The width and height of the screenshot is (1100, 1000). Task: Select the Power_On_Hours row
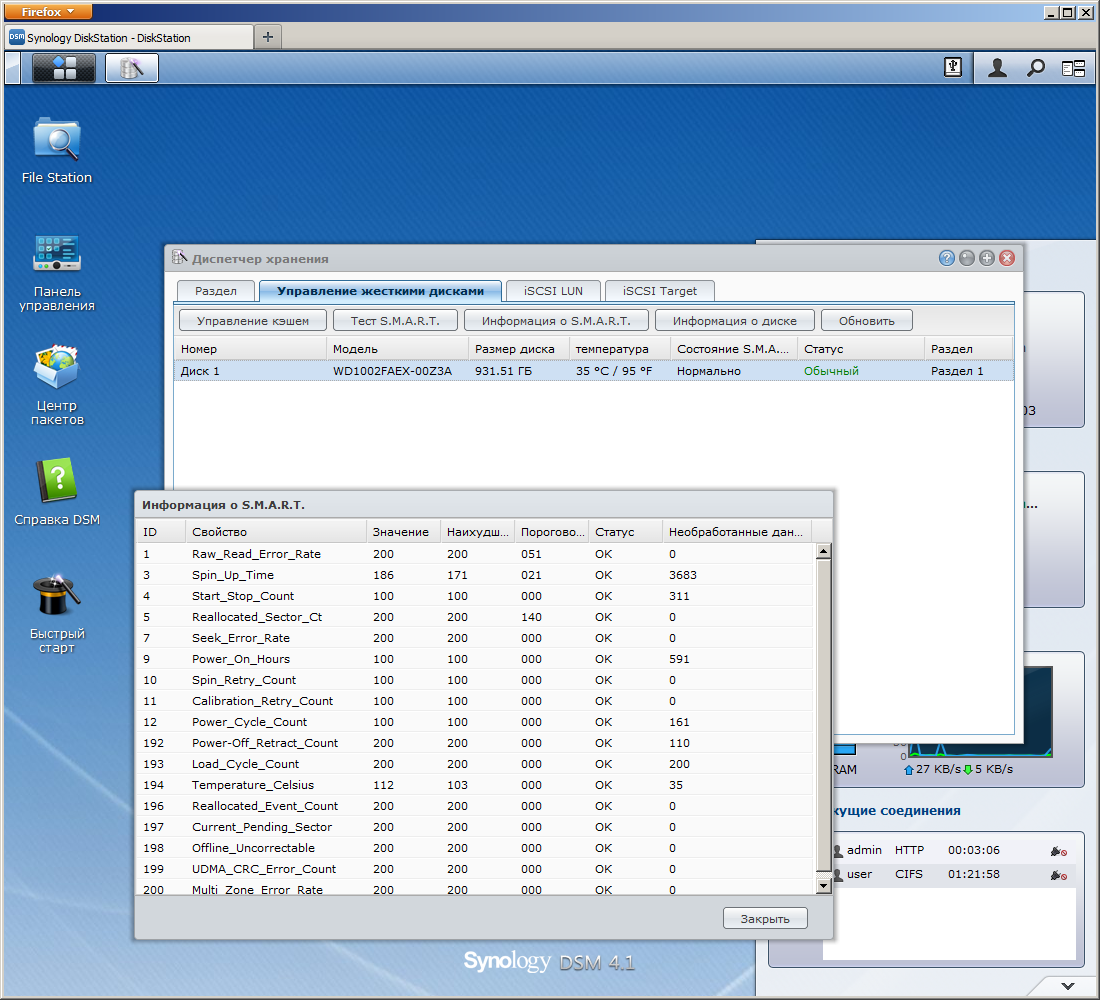pyautogui.click(x=474, y=659)
